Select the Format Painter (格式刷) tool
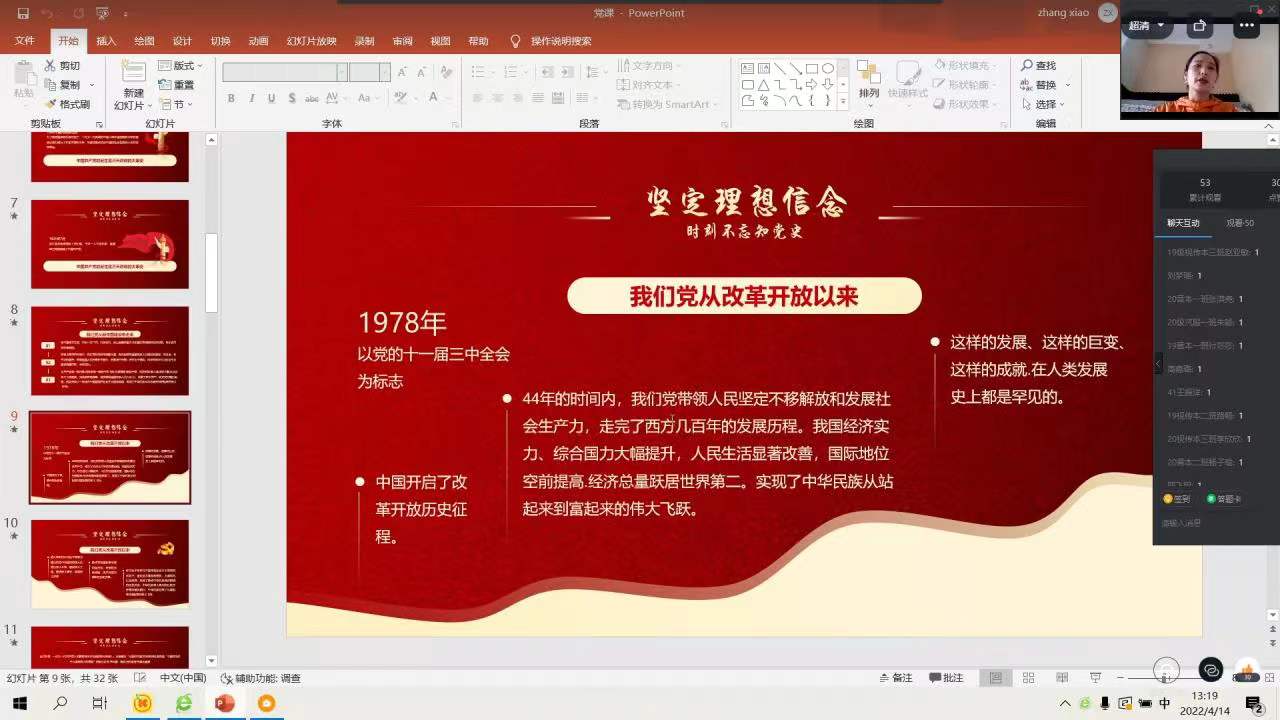Viewport: 1280px width, 720px height. click(50, 104)
